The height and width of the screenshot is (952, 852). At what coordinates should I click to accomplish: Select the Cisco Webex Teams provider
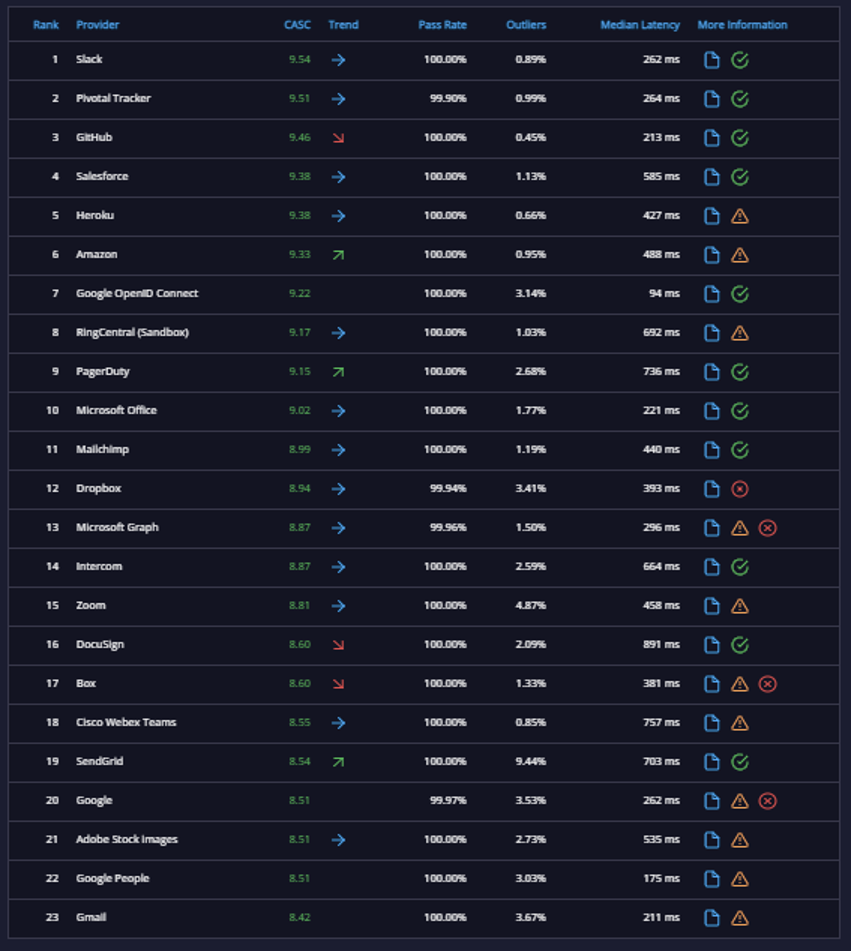126,722
